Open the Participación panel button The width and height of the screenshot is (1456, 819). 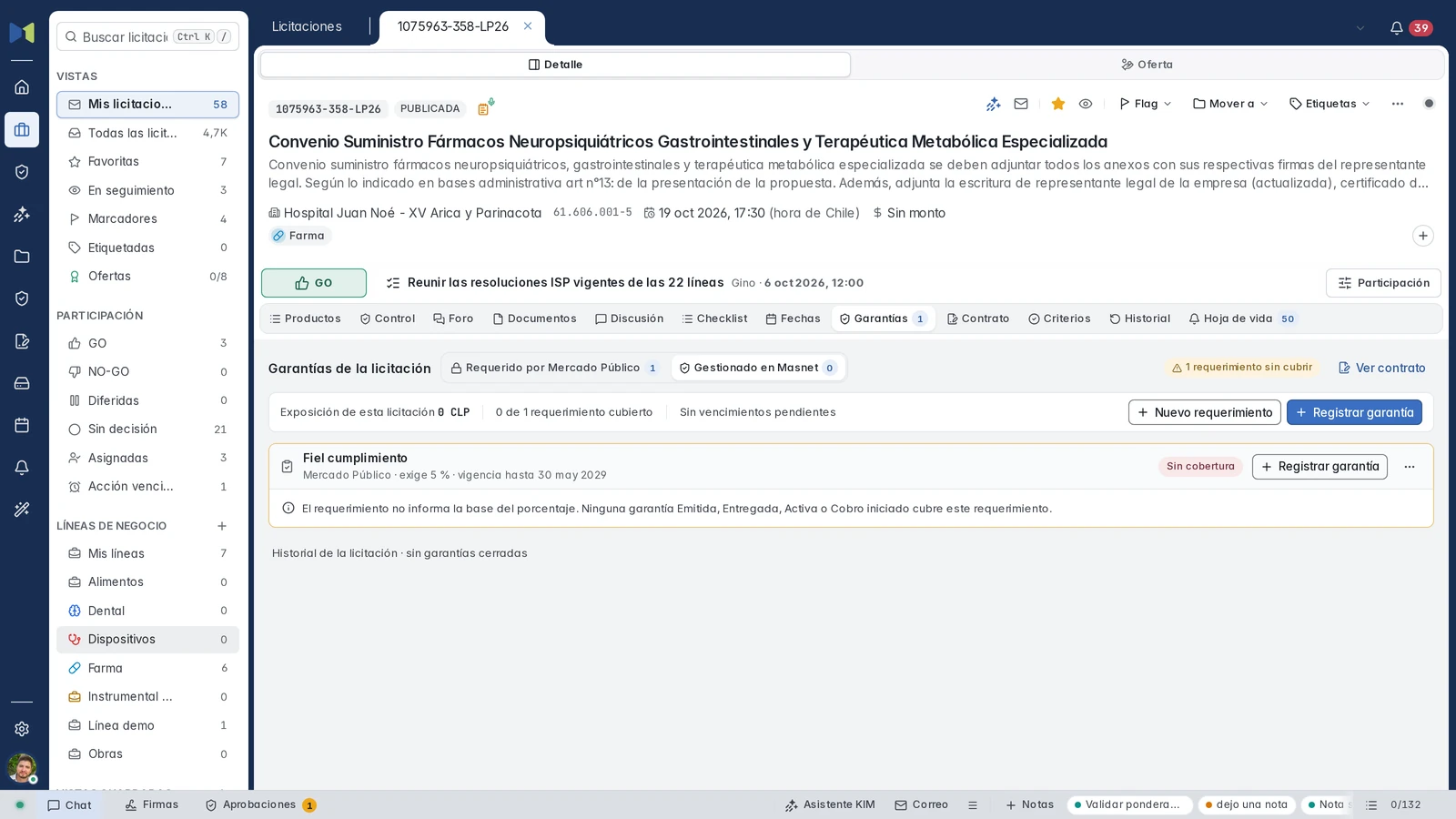(1383, 283)
